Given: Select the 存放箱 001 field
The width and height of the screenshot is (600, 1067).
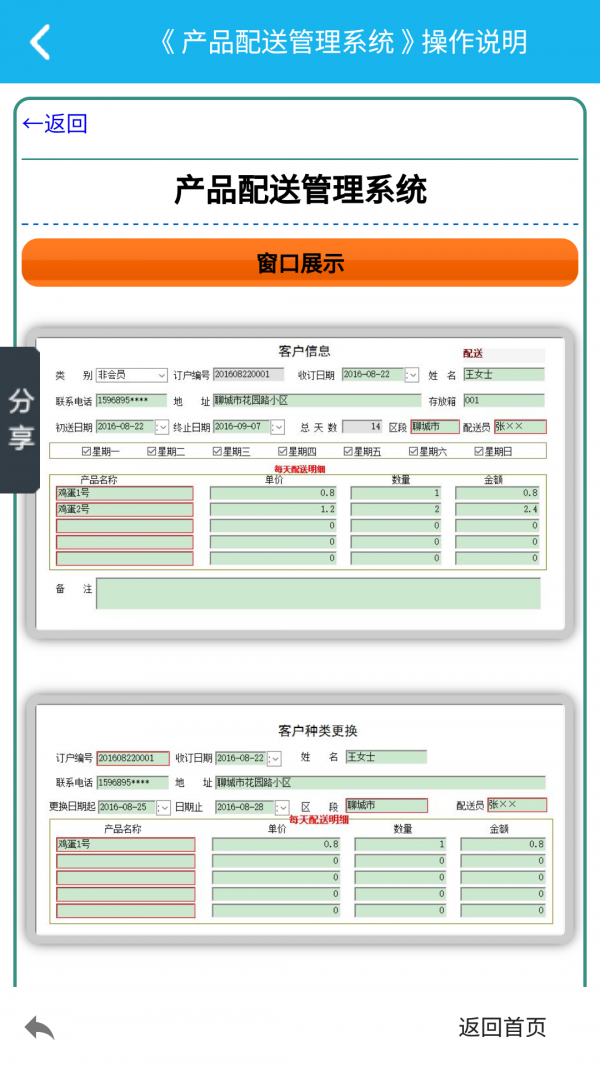Looking at the screenshot, I should pos(504,400).
